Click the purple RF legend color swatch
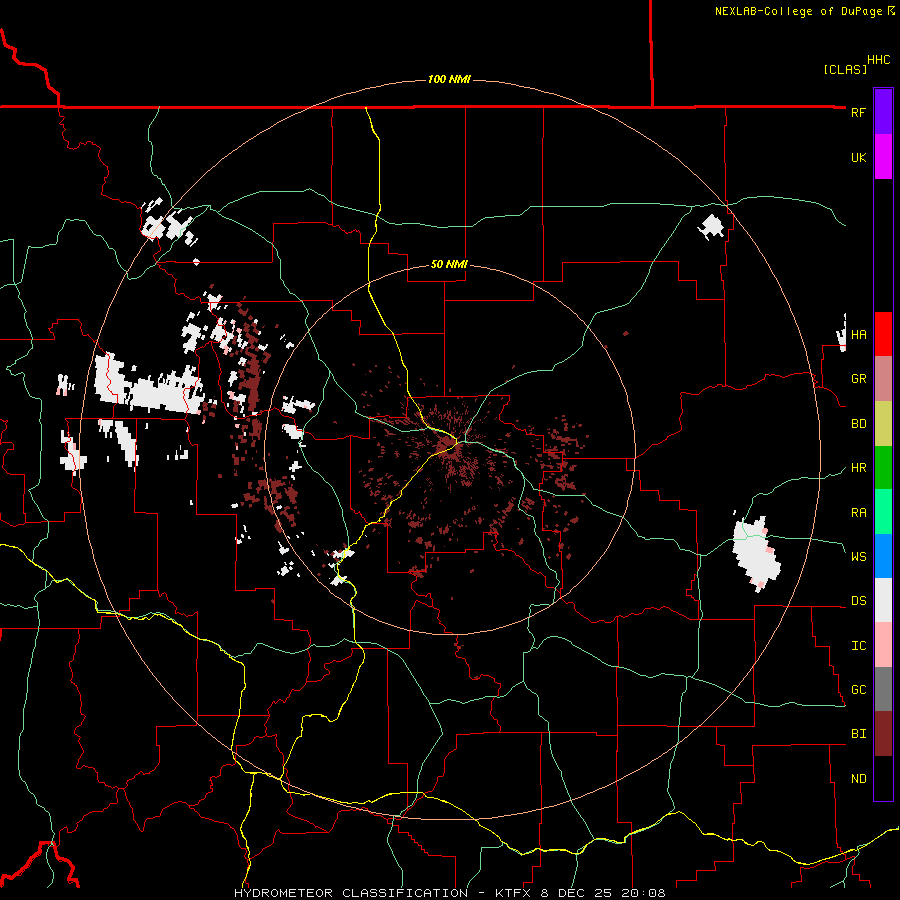Screen dimensions: 900x900 [x=883, y=111]
